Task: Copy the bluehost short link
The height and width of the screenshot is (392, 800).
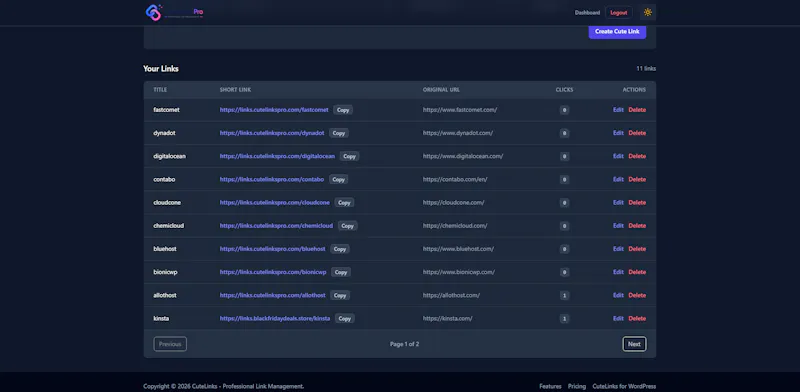Action: click(340, 249)
